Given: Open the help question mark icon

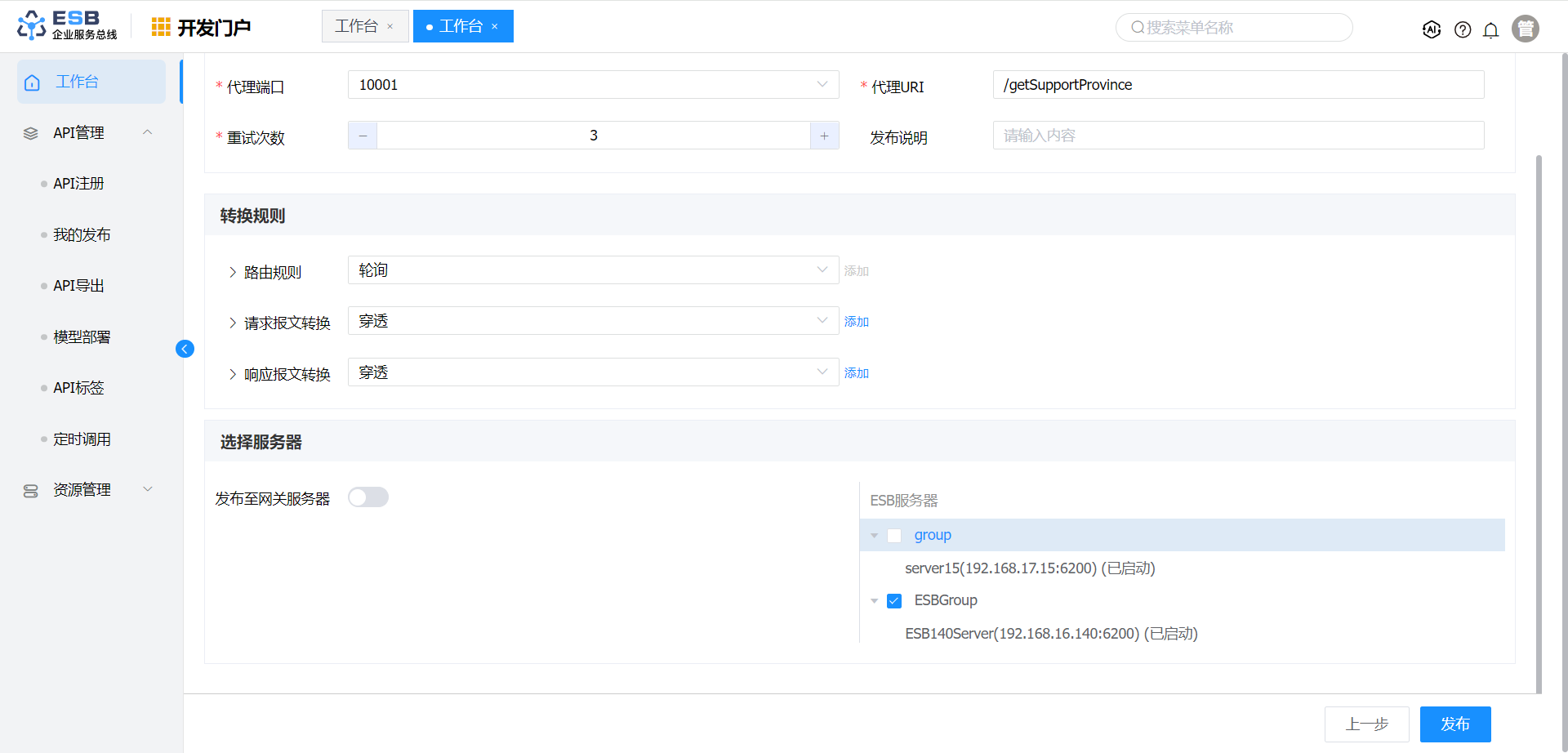Looking at the screenshot, I should coord(1463,30).
